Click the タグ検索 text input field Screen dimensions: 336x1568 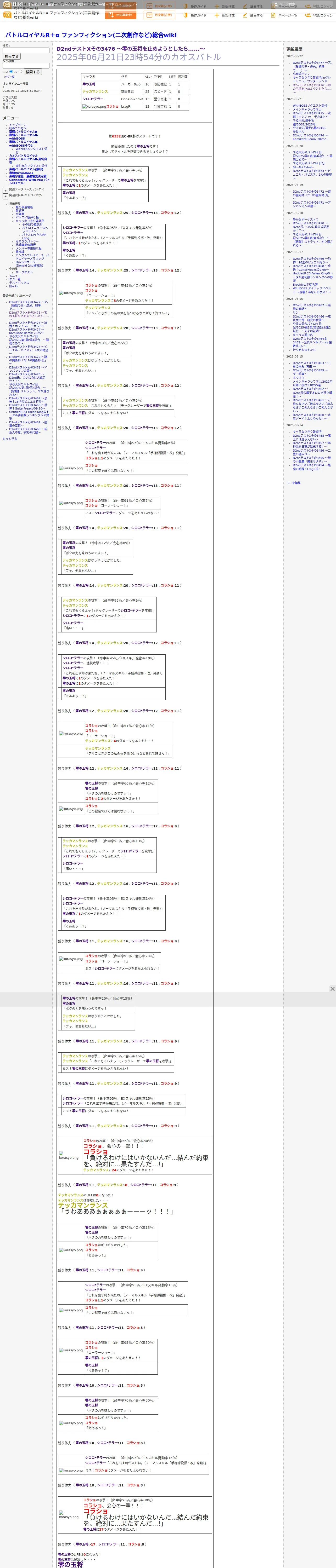click(x=26, y=66)
